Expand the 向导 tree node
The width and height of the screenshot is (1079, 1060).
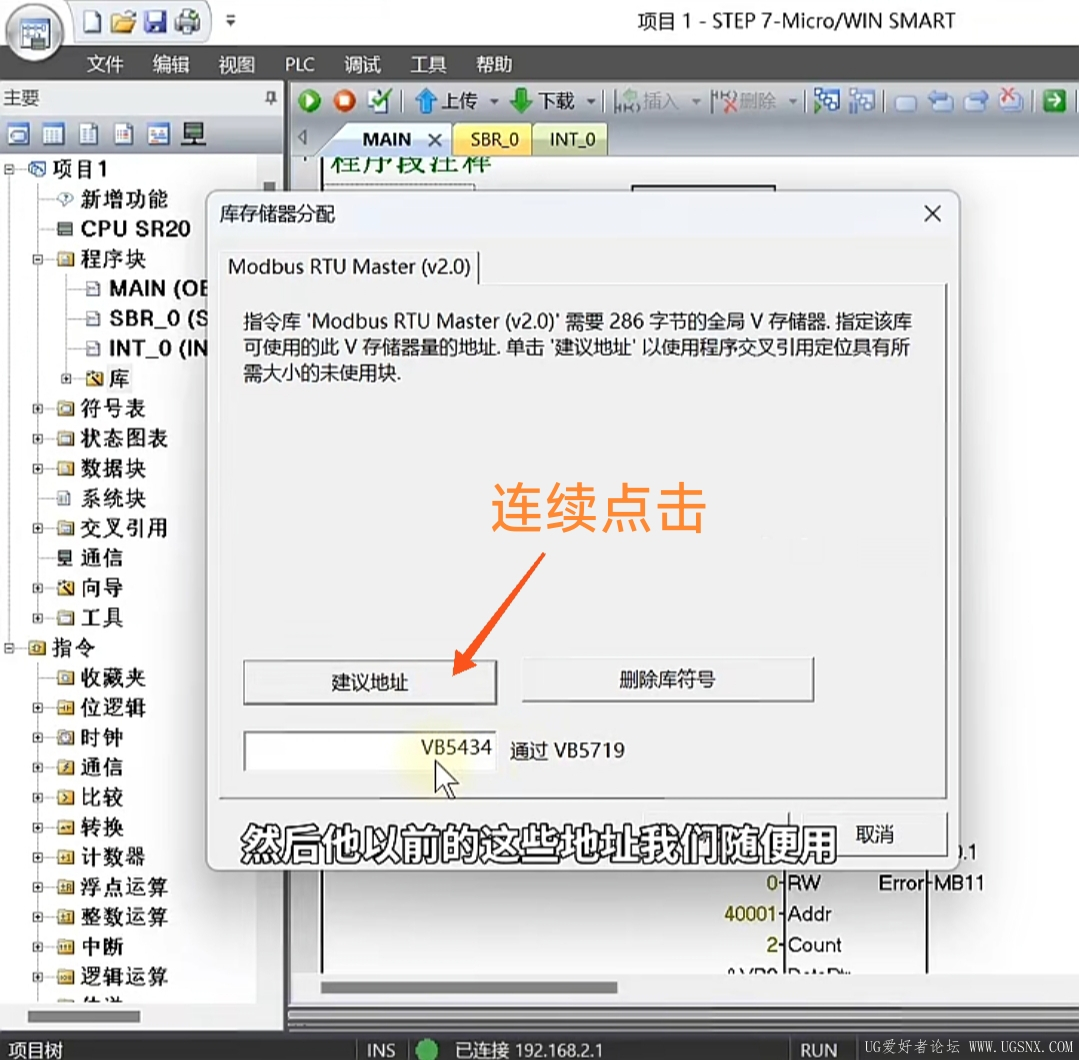click(38, 588)
